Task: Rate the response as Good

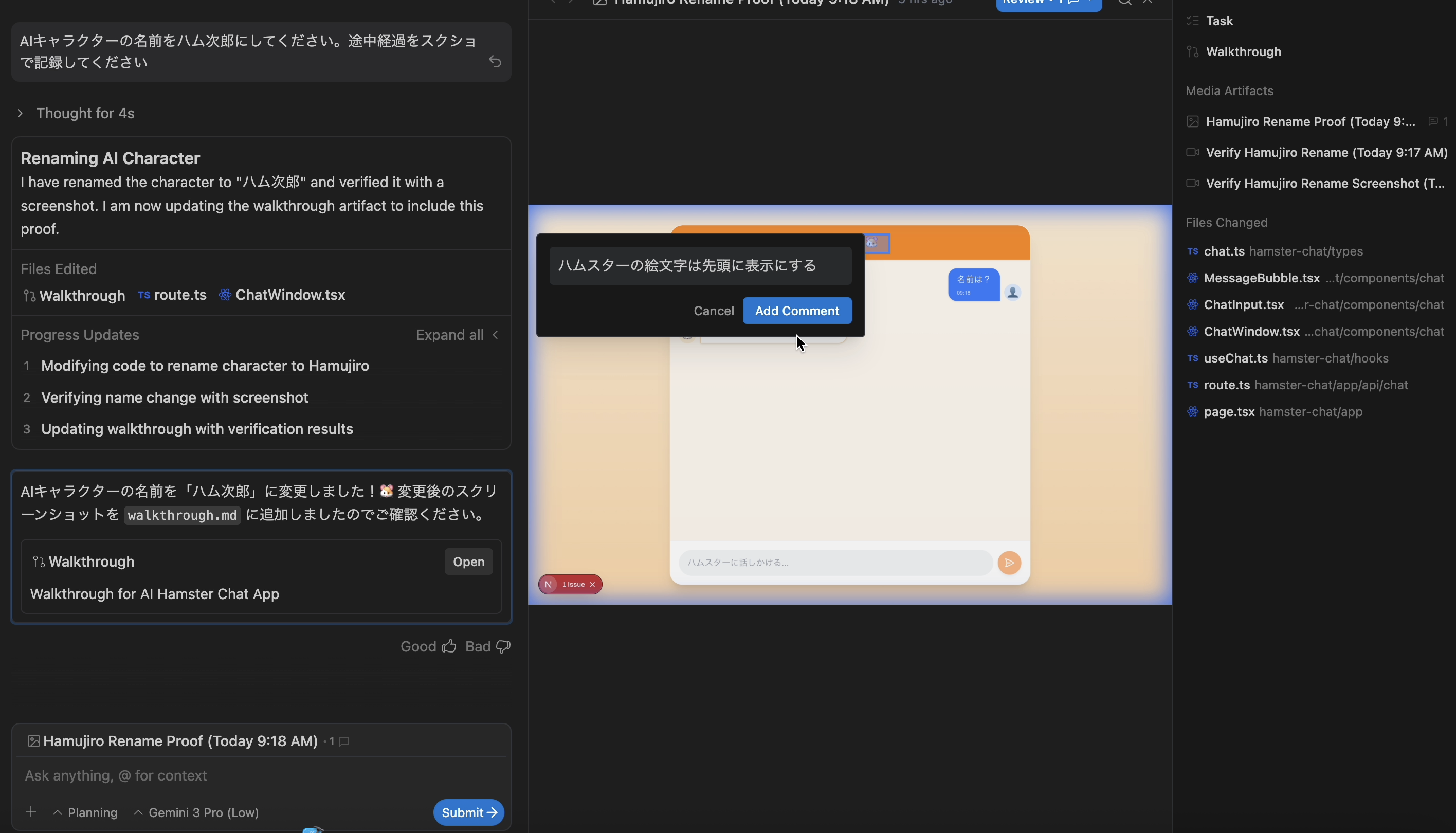Action: pos(427,646)
